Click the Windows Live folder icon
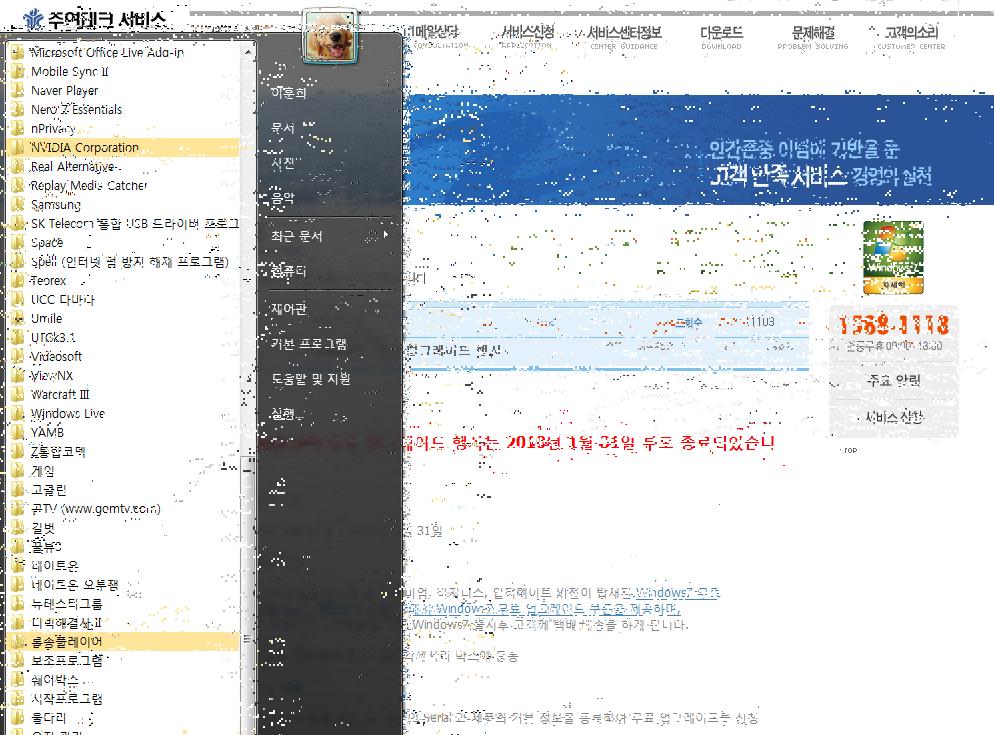Screen dimensions: 994x735 tap(18, 413)
